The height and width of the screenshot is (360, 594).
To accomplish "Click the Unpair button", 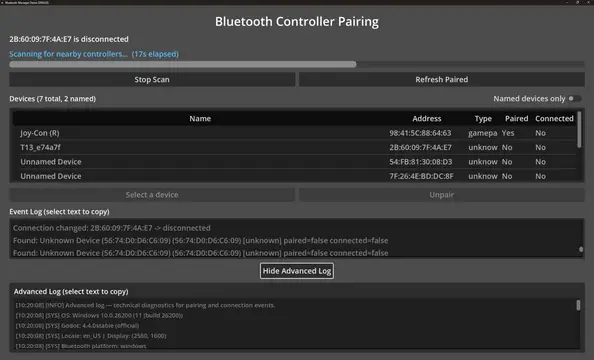I will (x=442, y=195).
